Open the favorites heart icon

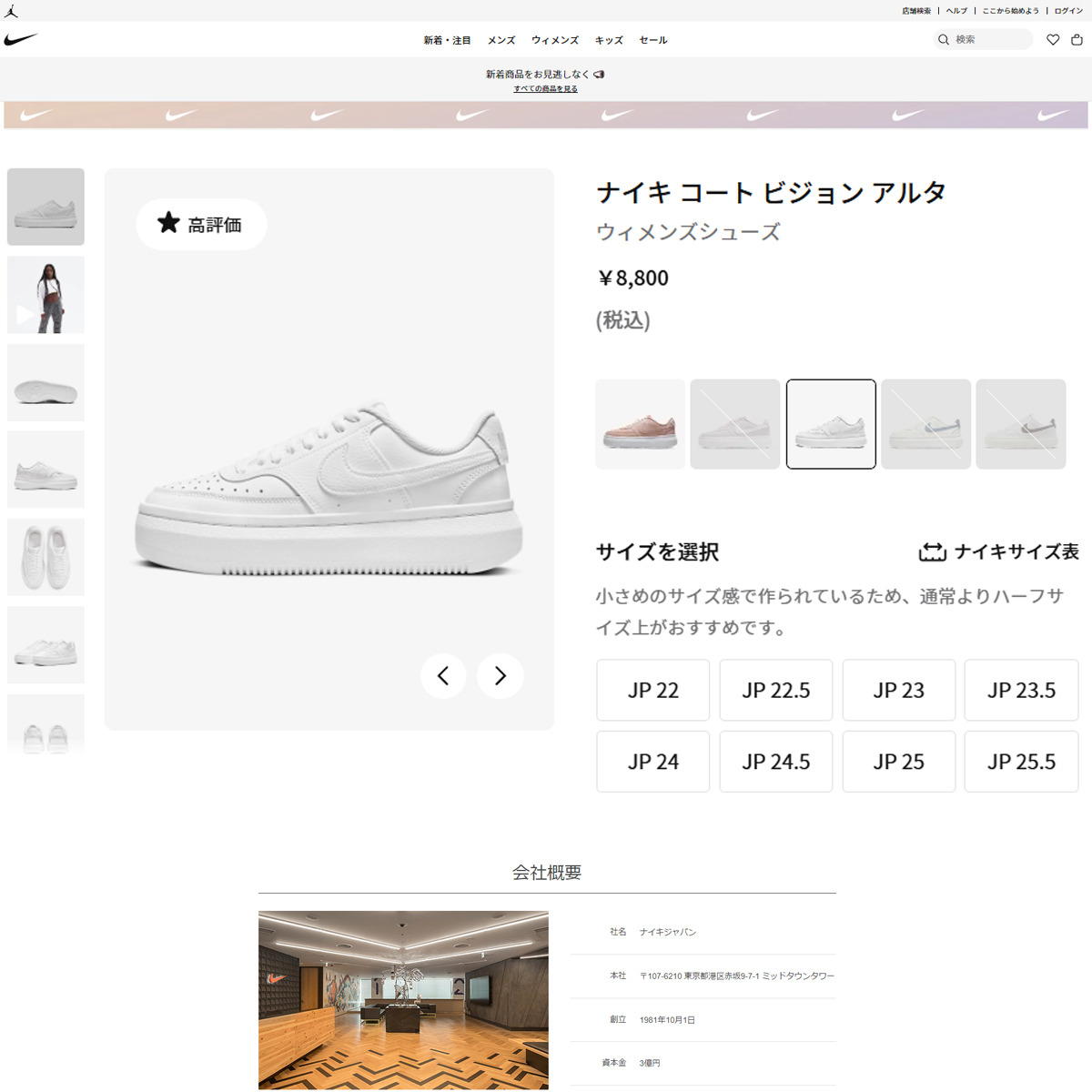[1053, 39]
